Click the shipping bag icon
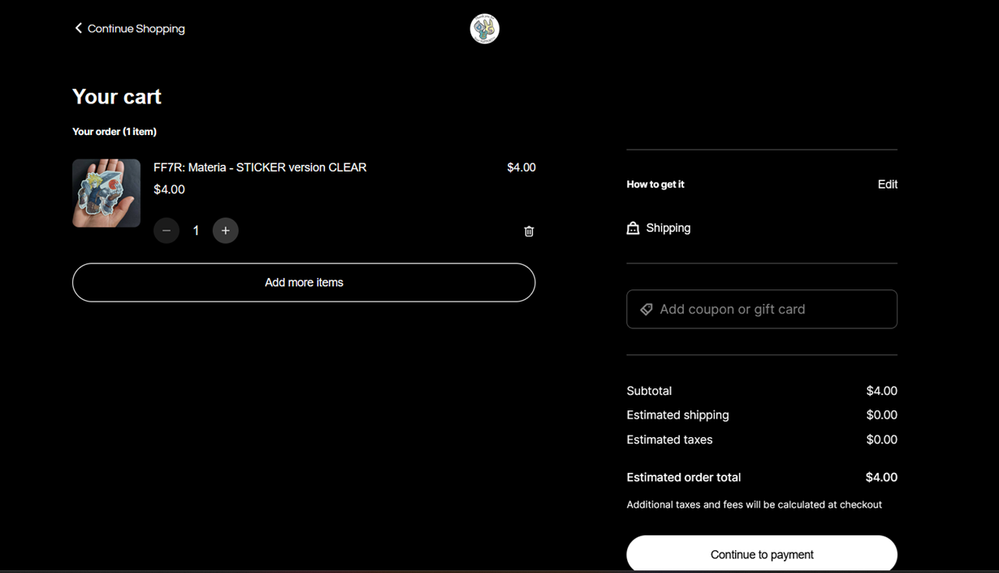 633,228
